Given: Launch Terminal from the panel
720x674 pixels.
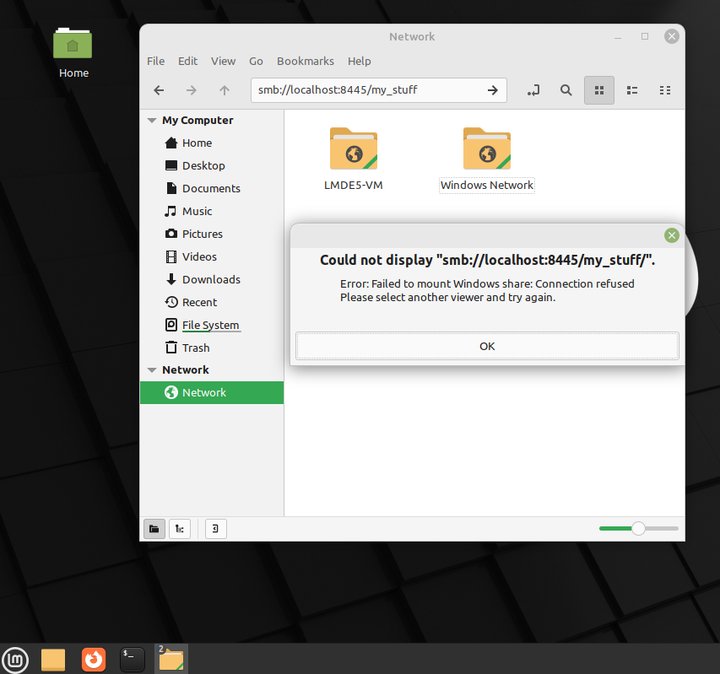Looking at the screenshot, I should click(x=132, y=660).
